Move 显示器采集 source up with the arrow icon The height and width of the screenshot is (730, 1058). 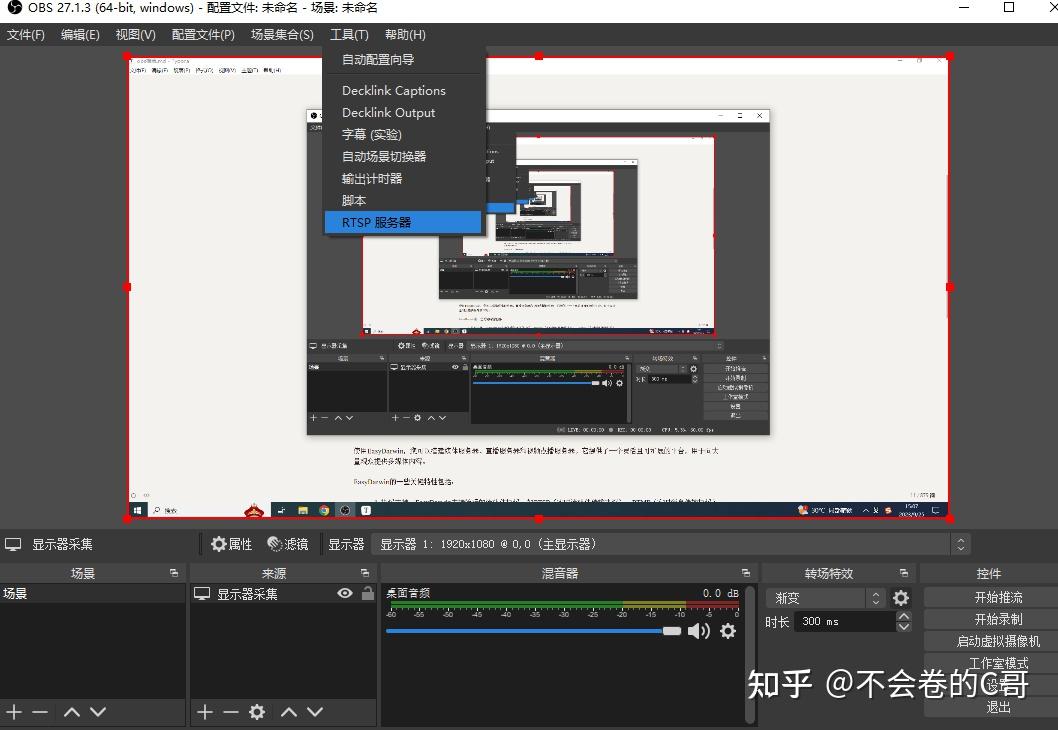(289, 712)
